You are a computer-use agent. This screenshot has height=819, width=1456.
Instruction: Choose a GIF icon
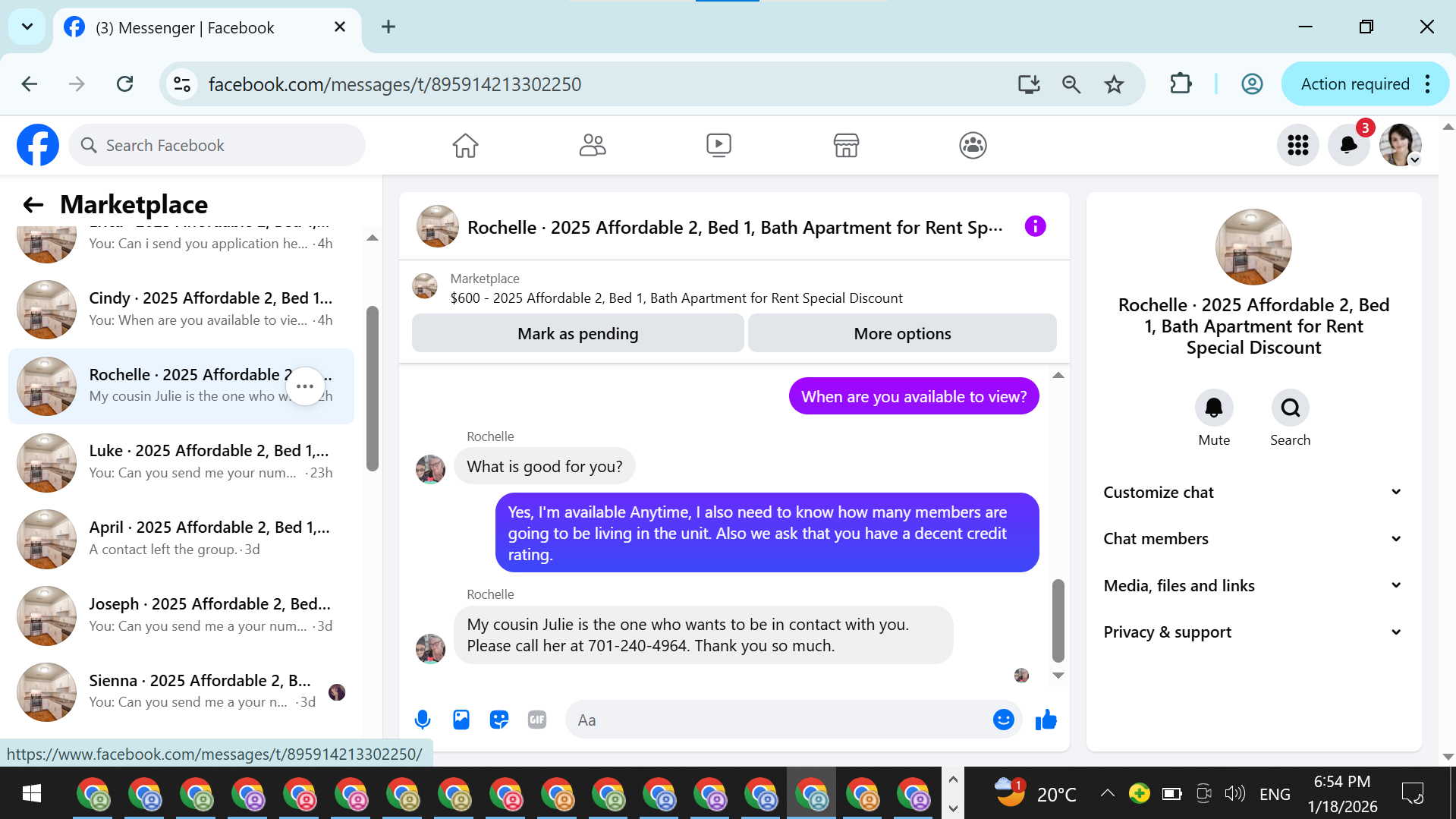tap(537, 720)
